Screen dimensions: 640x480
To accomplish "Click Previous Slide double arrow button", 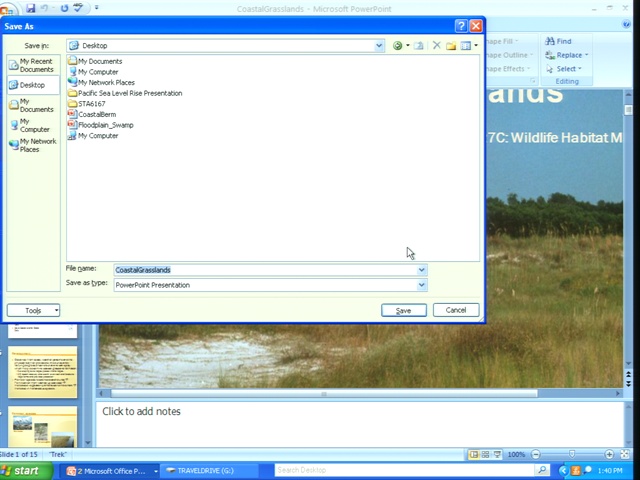I will tap(628, 375).
